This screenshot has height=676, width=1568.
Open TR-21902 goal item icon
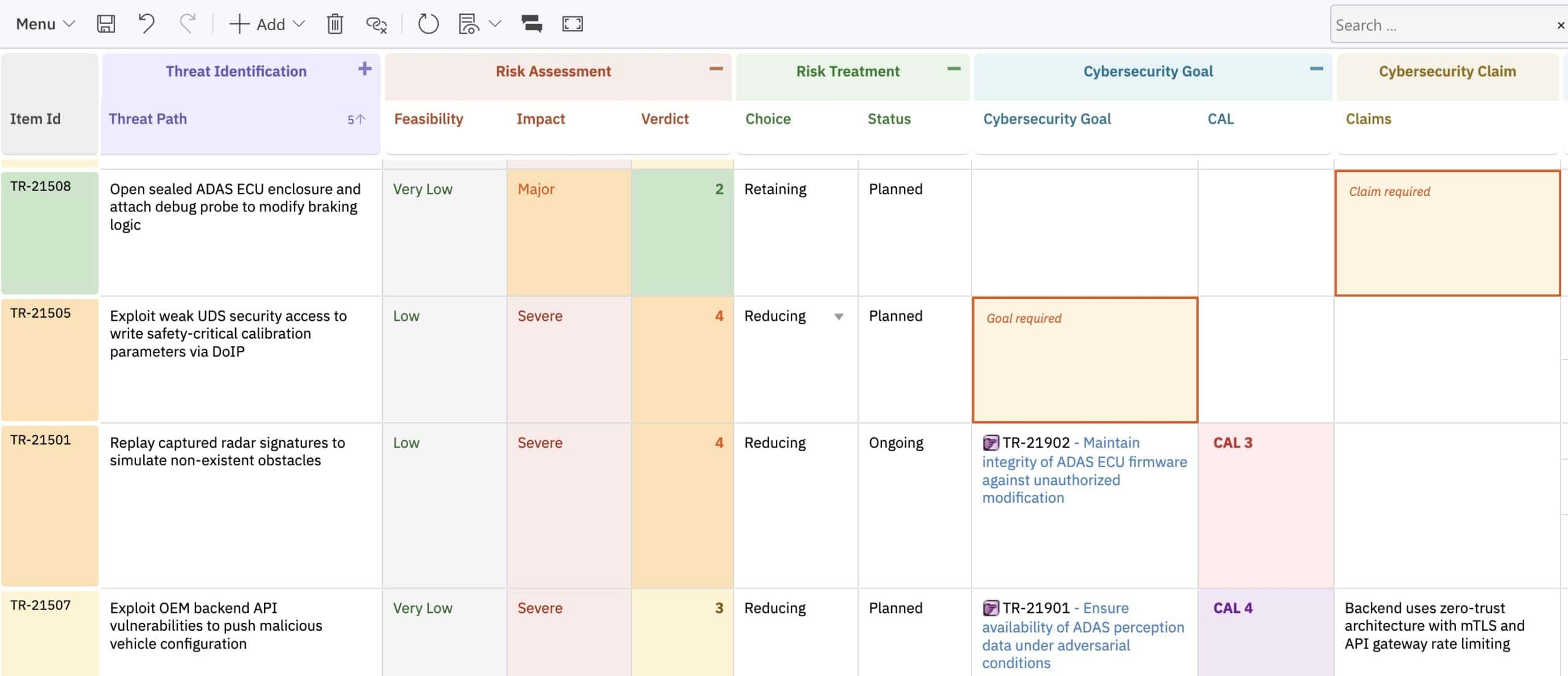coord(990,442)
